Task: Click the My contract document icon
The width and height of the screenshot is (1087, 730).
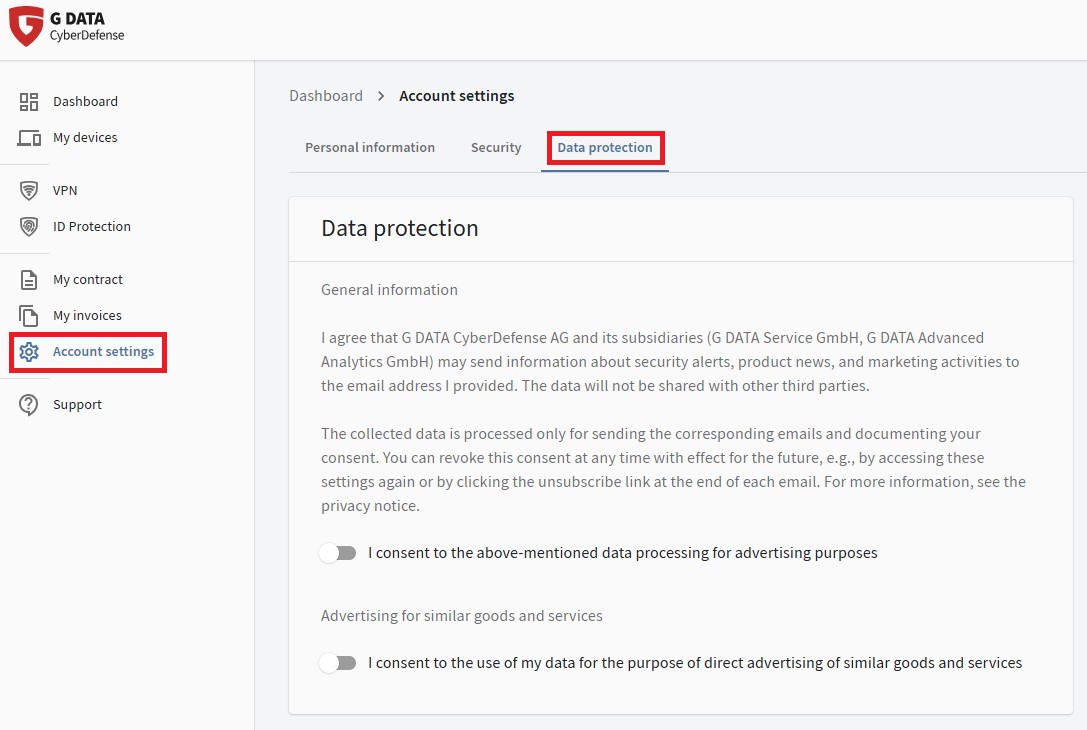Action: pyautogui.click(x=29, y=280)
